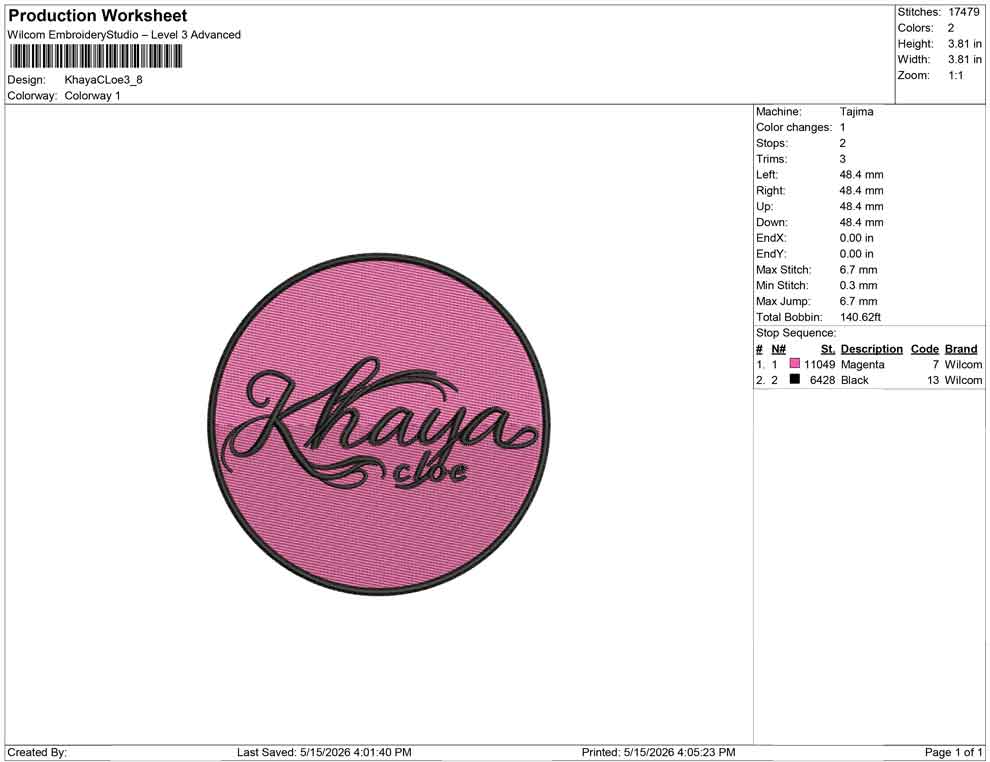Click the 'EndY:' label

pos(771,254)
